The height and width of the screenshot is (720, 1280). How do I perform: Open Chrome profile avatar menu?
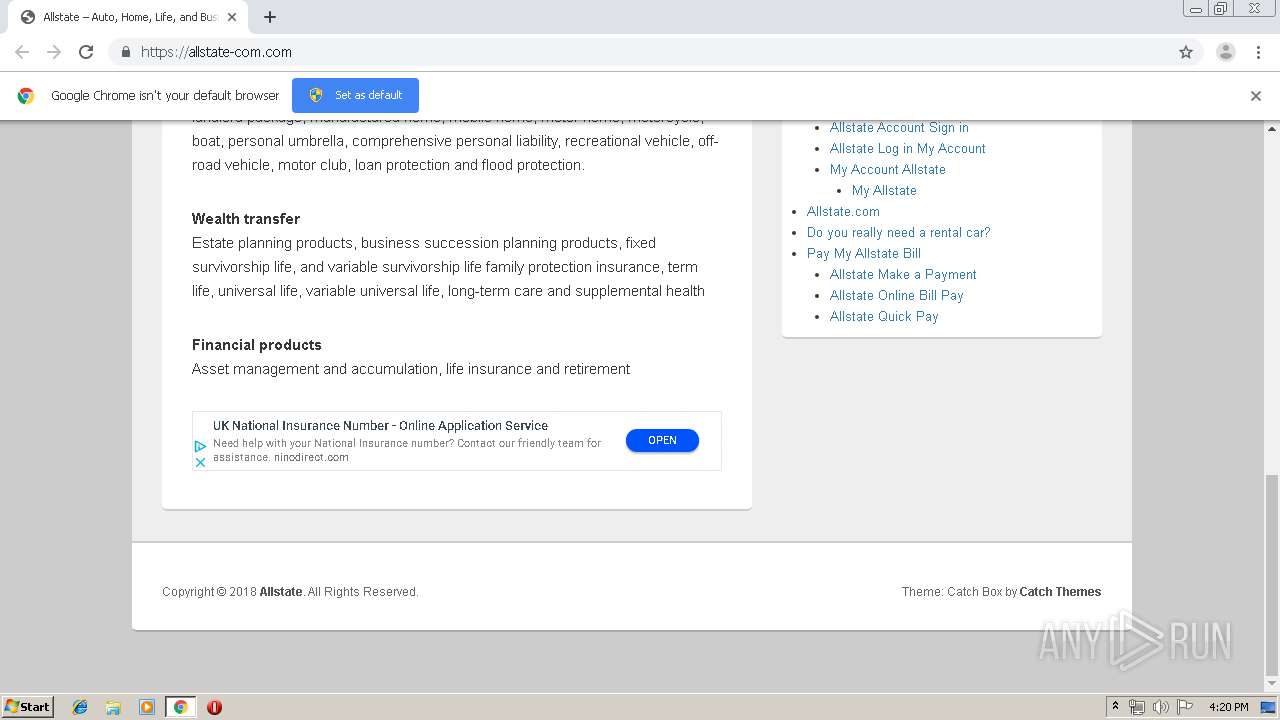(x=1226, y=52)
